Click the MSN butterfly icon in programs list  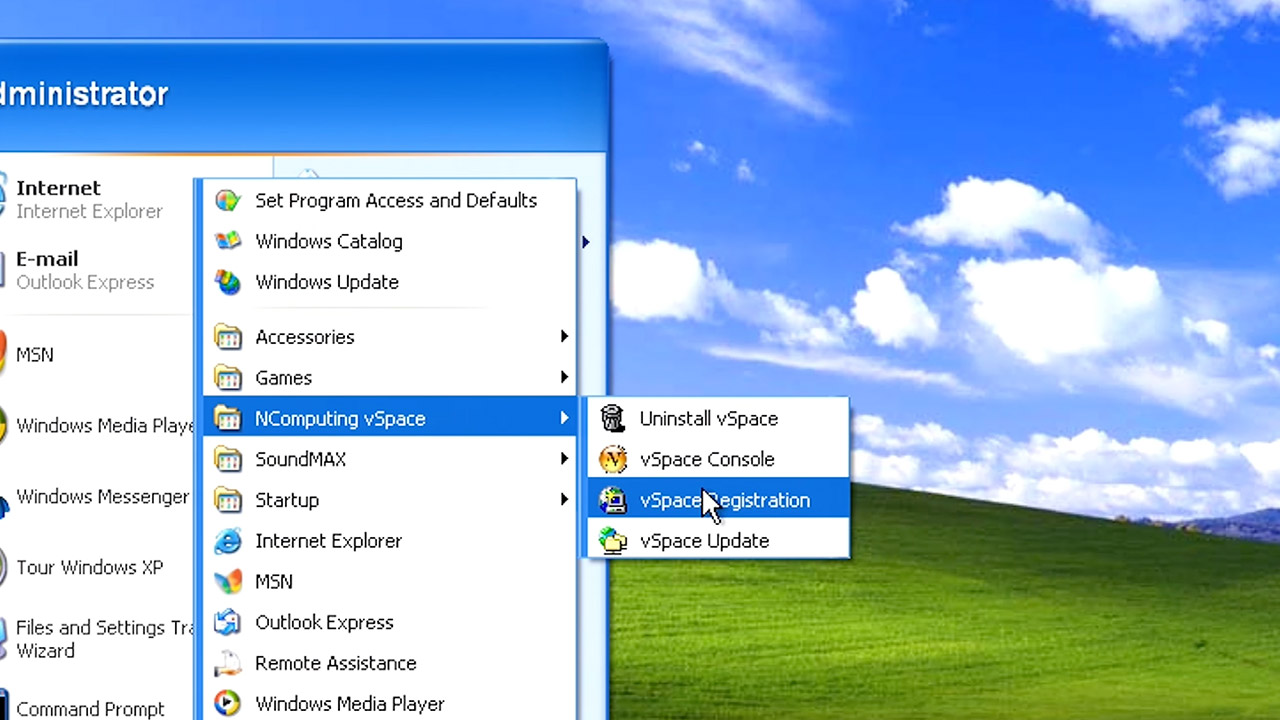228,582
